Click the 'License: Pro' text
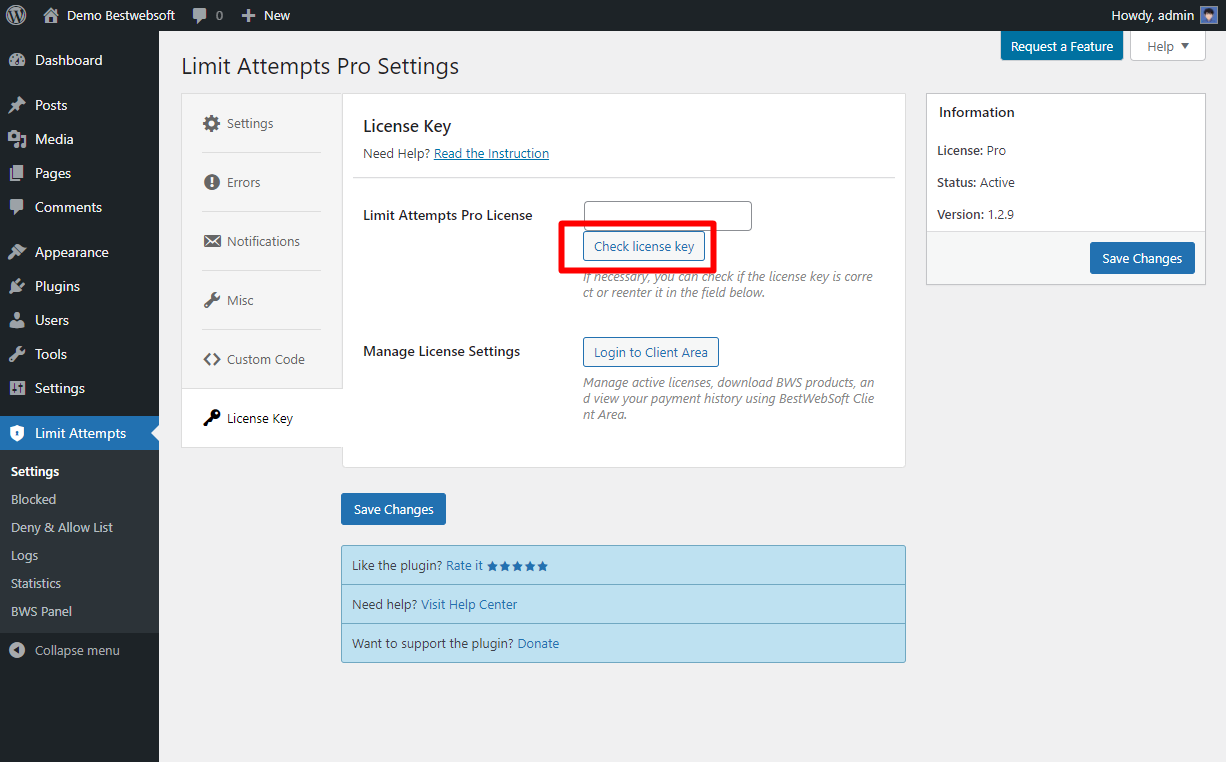Viewport: 1226px width, 762px height. (971, 150)
